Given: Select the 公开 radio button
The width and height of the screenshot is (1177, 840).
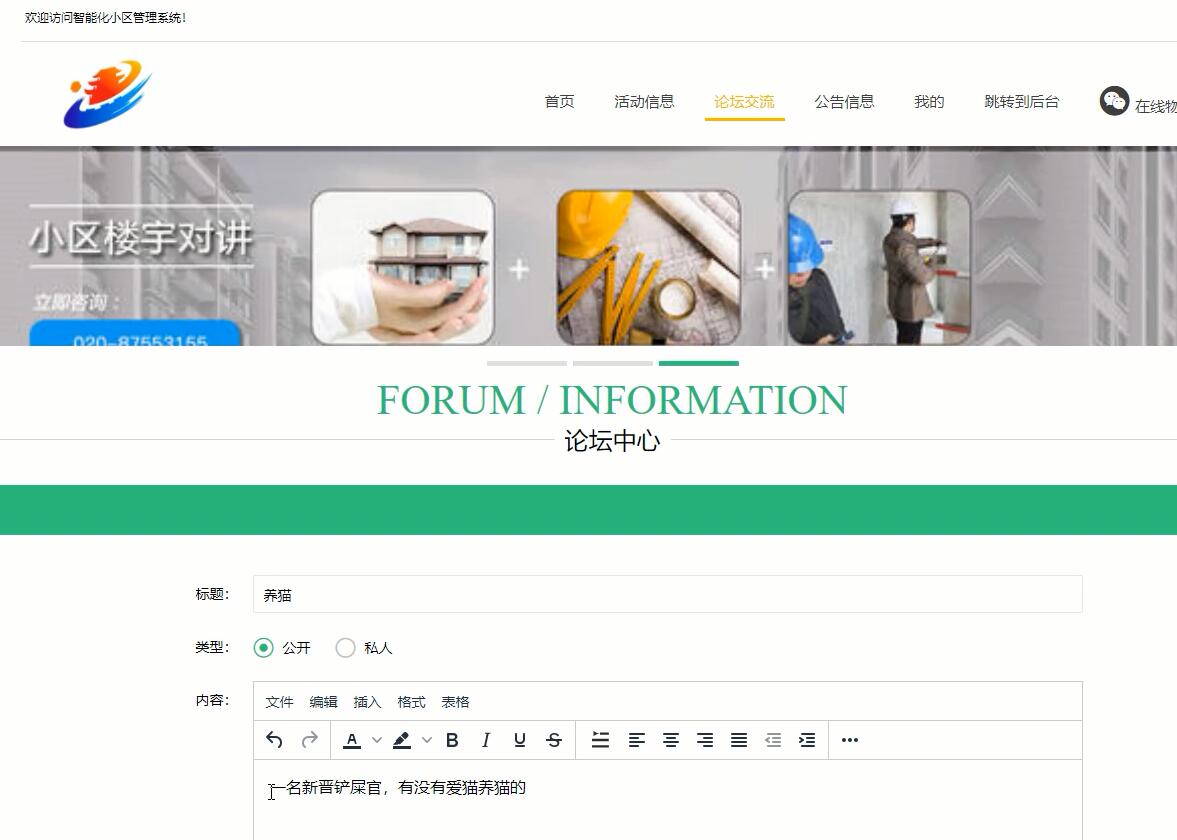Looking at the screenshot, I should click(x=263, y=648).
